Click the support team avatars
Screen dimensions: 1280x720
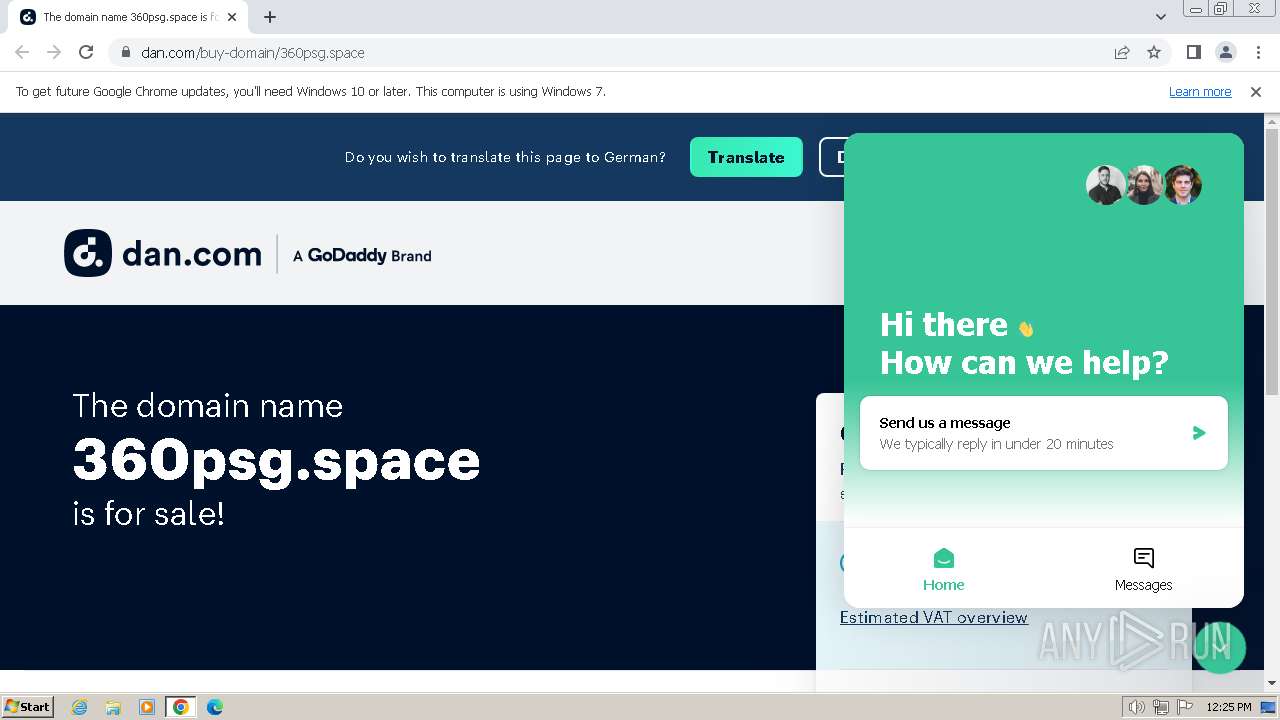pyautogui.click(x=1144, y=185)
